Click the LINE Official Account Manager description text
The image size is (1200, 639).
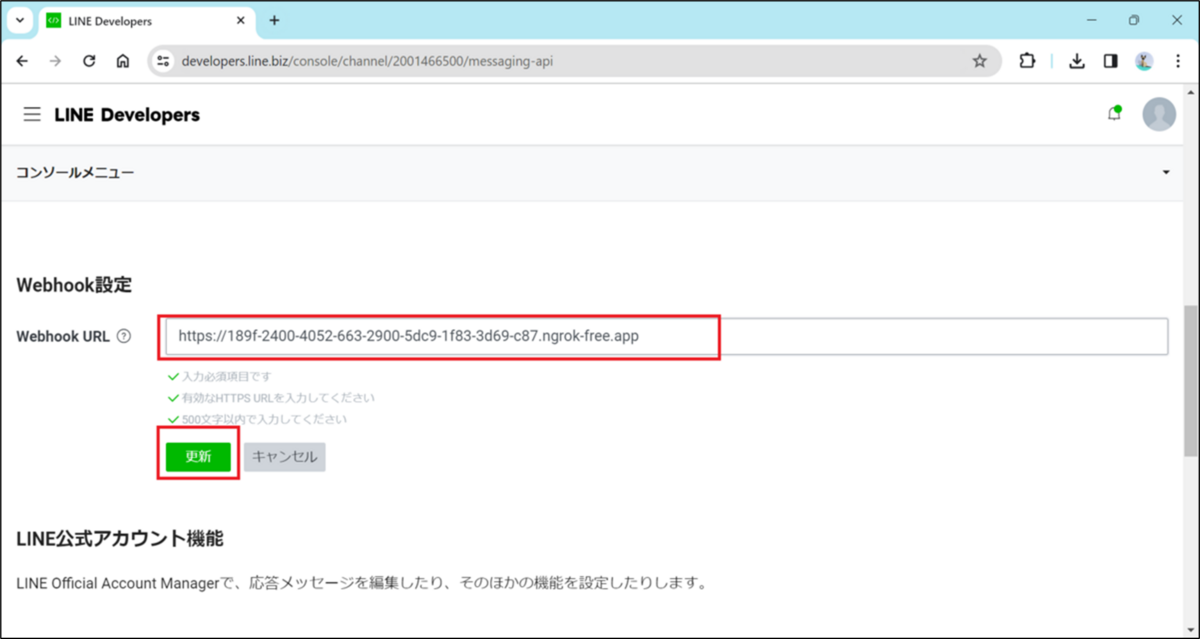(362, 582)
